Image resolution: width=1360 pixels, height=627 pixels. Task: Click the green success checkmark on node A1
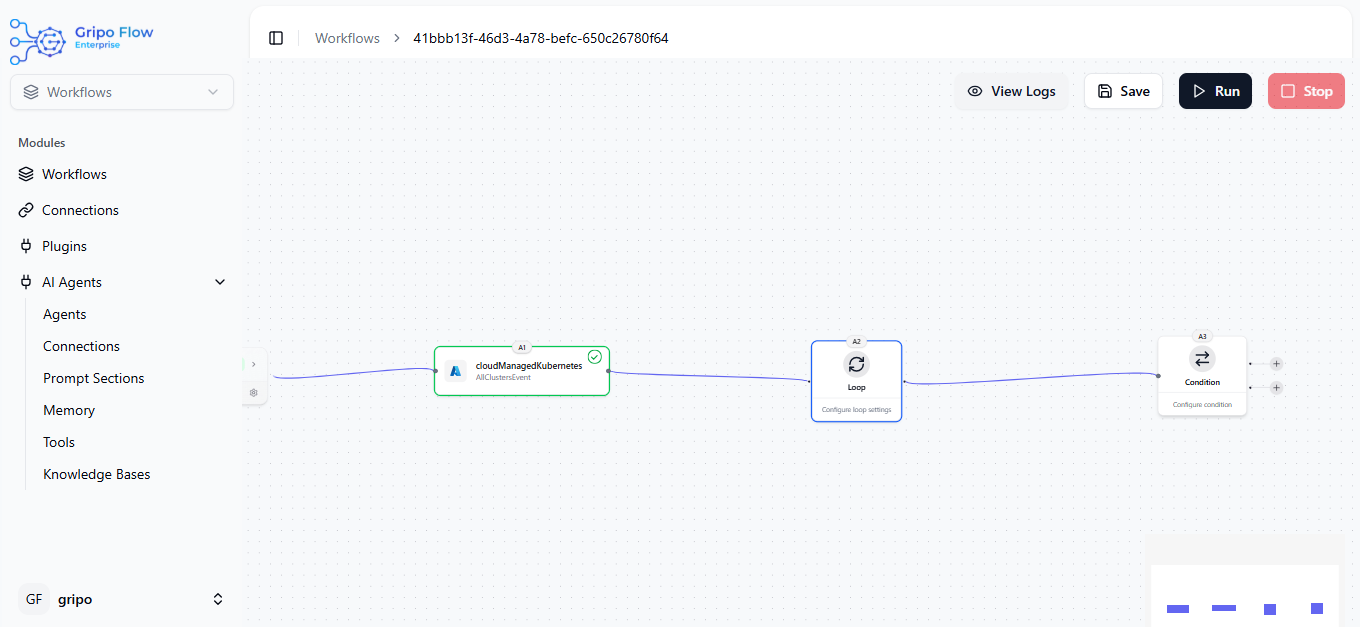click(x=595, y=356)
